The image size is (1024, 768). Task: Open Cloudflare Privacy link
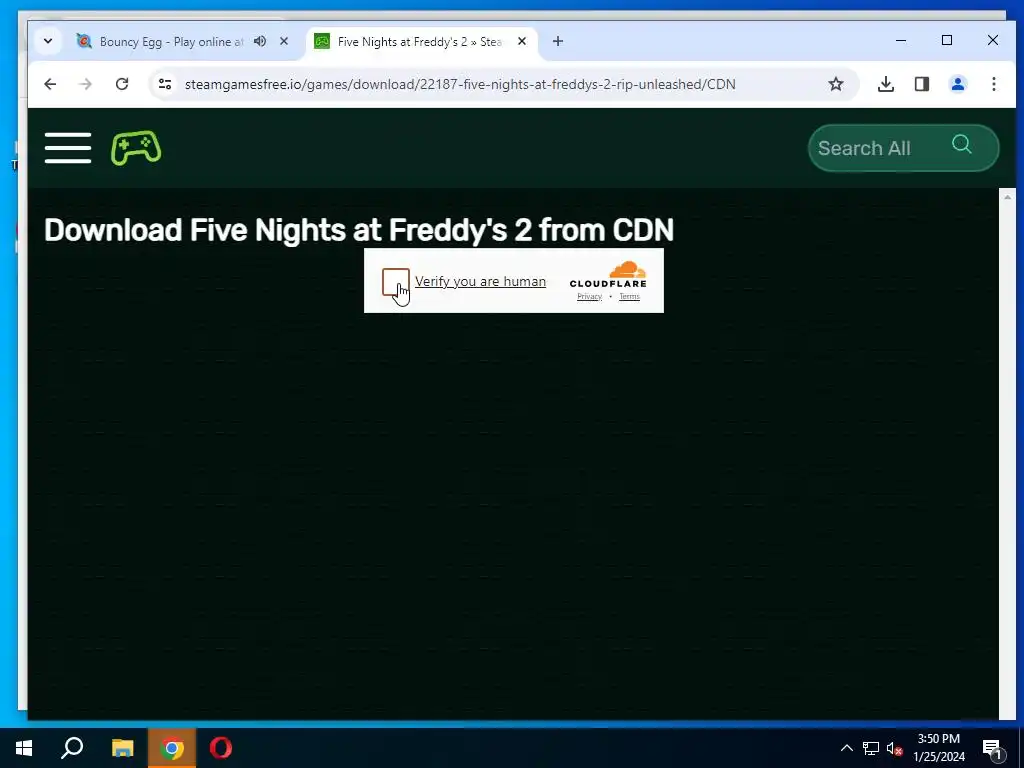589,296
